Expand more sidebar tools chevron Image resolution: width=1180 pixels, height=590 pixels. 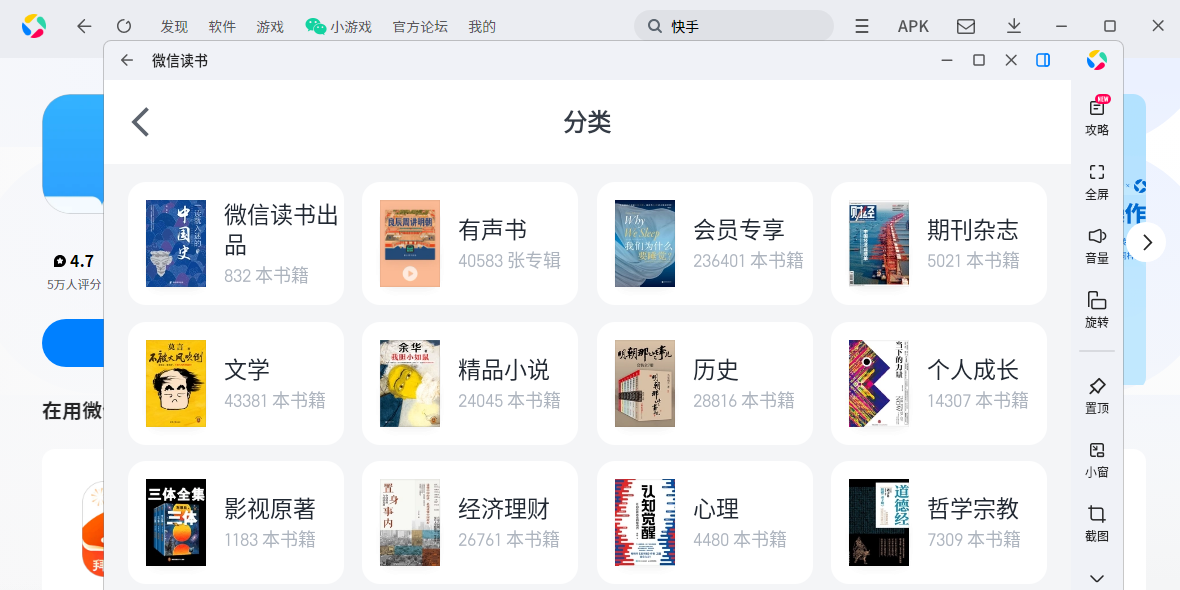point(1097,578)
